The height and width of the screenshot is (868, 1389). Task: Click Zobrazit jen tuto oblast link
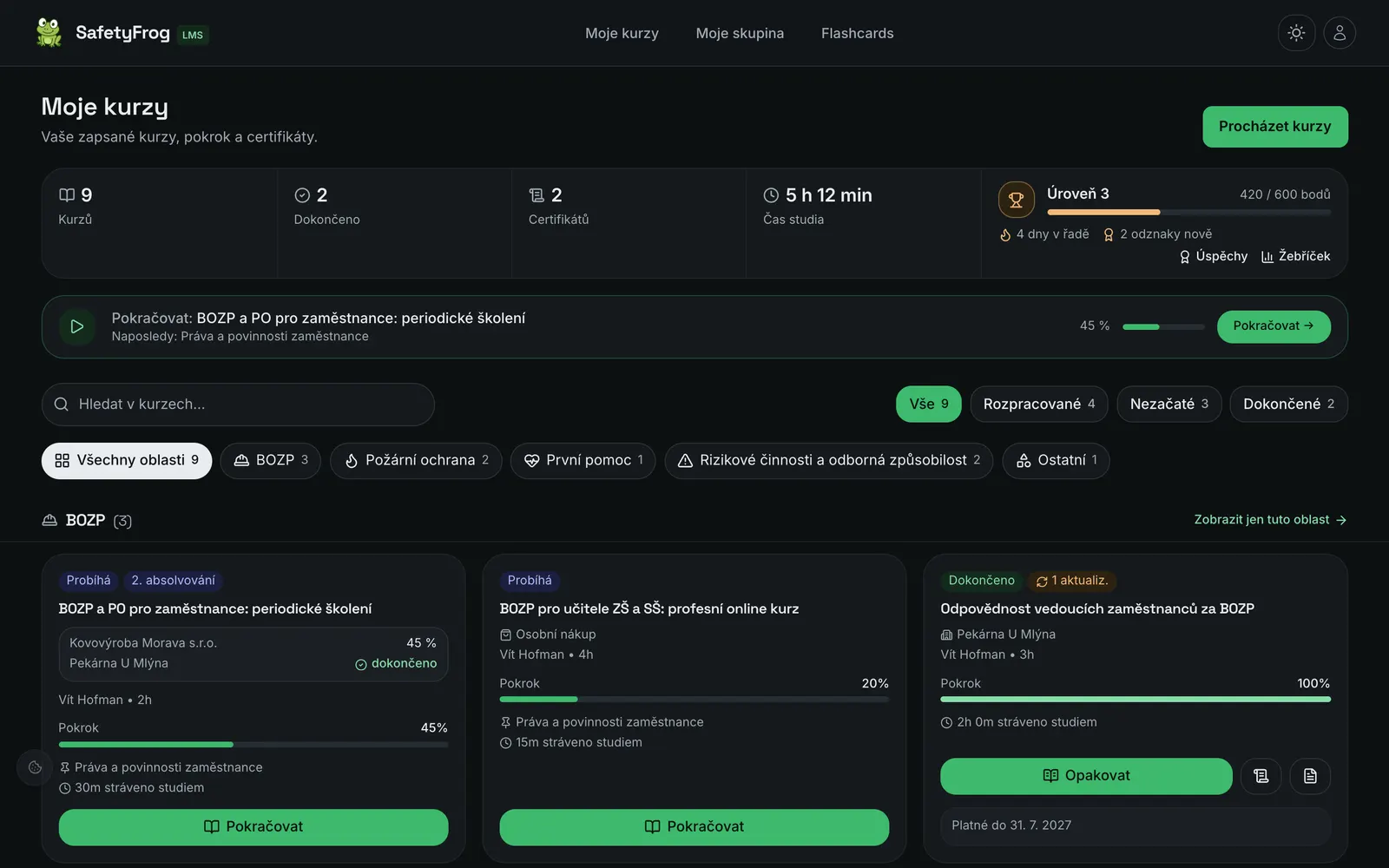1270,520
